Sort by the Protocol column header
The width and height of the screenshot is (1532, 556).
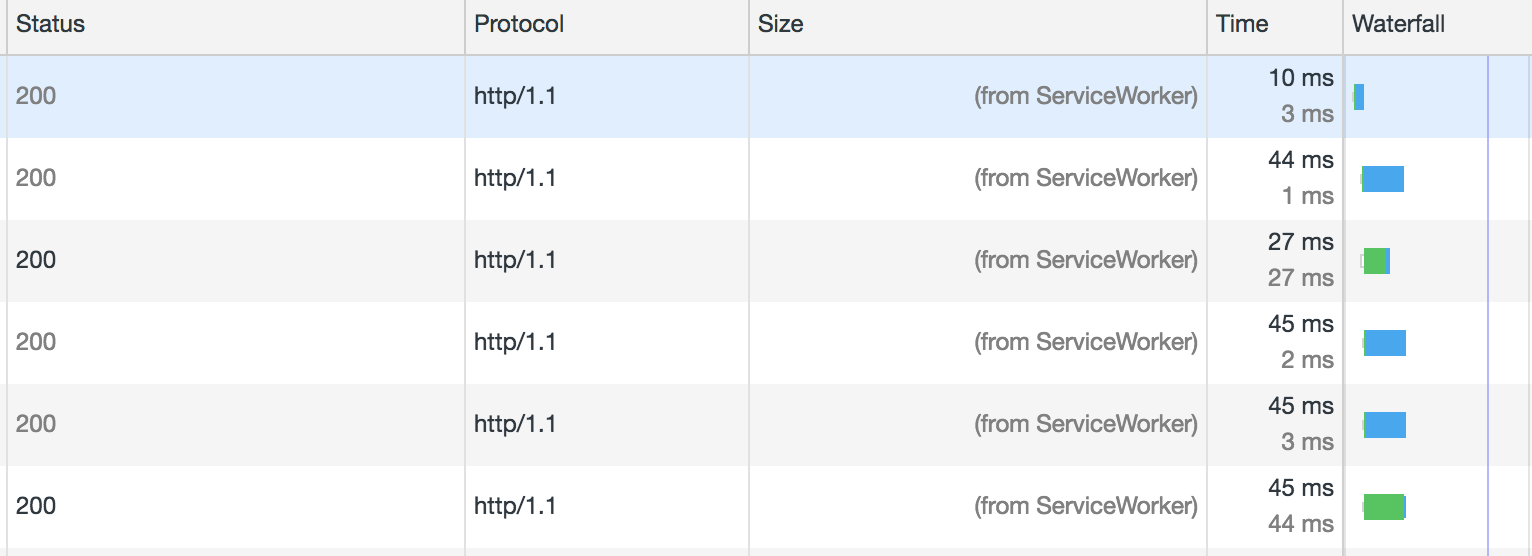click(x=519, y=24)
